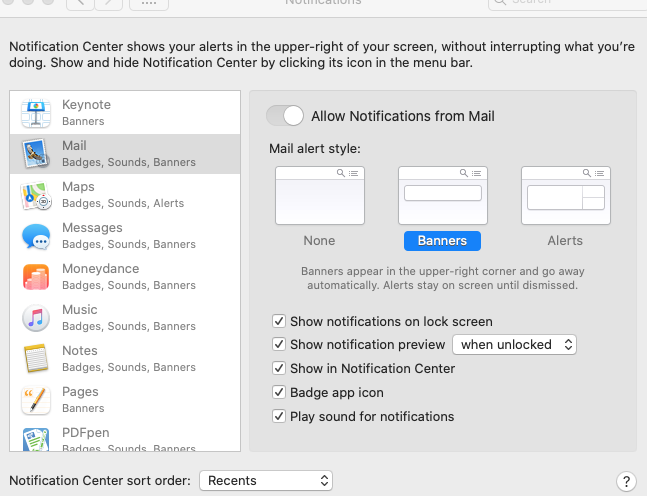Select the PDFpen app icon
647x496 pixels.
(x=36, y=439)
